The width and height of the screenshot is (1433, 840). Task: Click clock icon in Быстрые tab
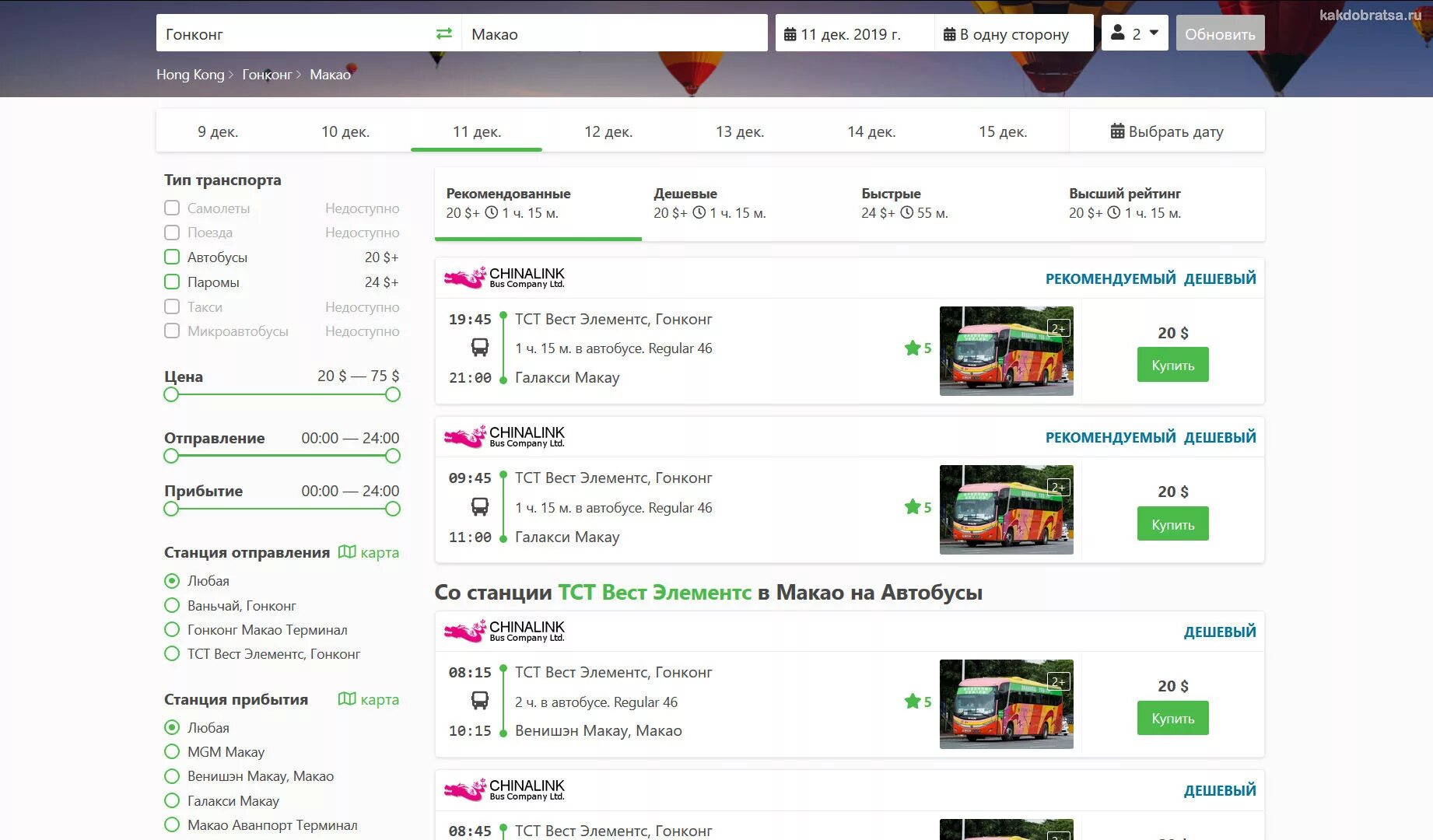pos(907,212)
